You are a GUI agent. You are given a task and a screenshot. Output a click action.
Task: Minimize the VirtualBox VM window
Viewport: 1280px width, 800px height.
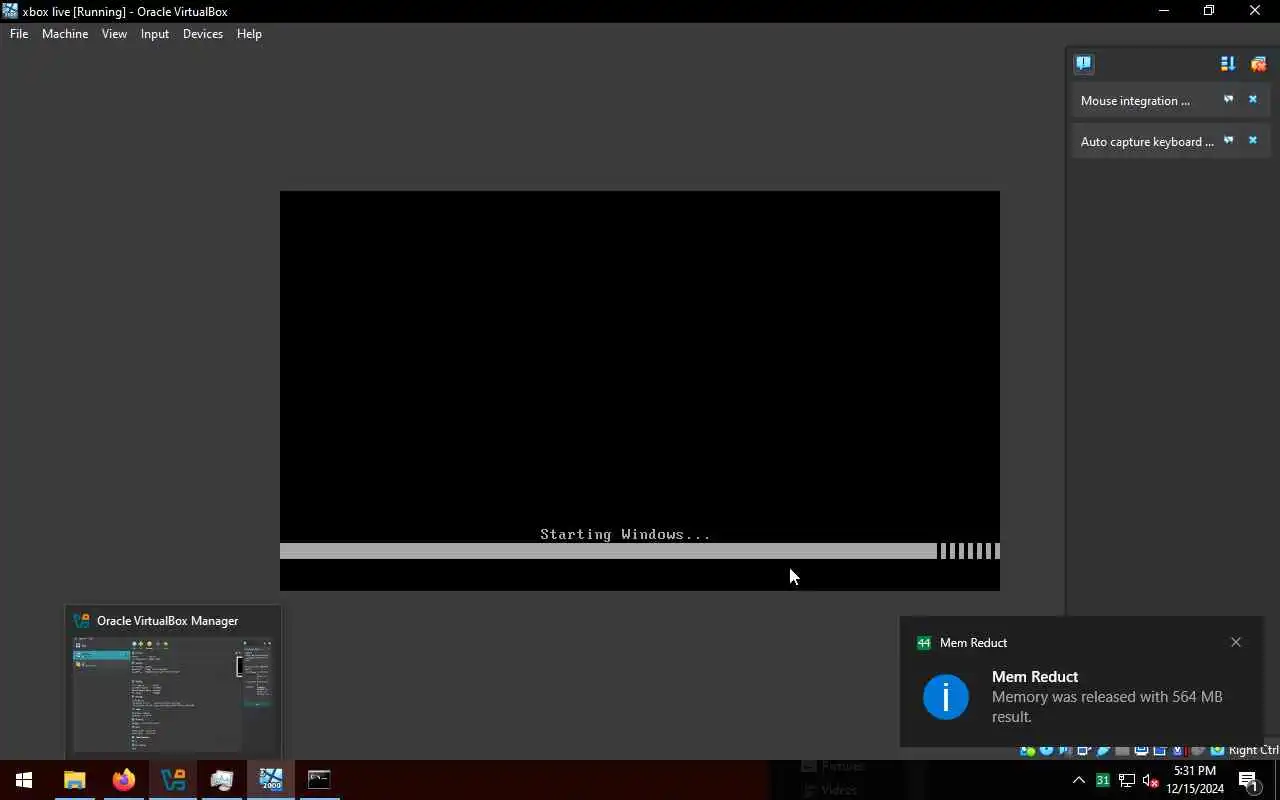[x=1163, y=11]
